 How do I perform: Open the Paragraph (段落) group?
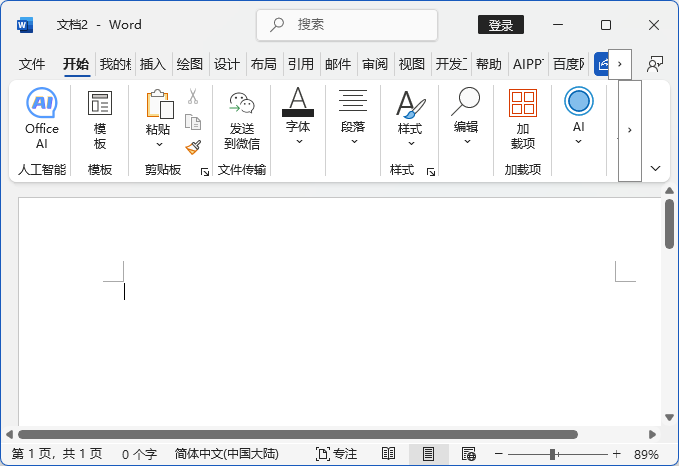coord(353,115)
